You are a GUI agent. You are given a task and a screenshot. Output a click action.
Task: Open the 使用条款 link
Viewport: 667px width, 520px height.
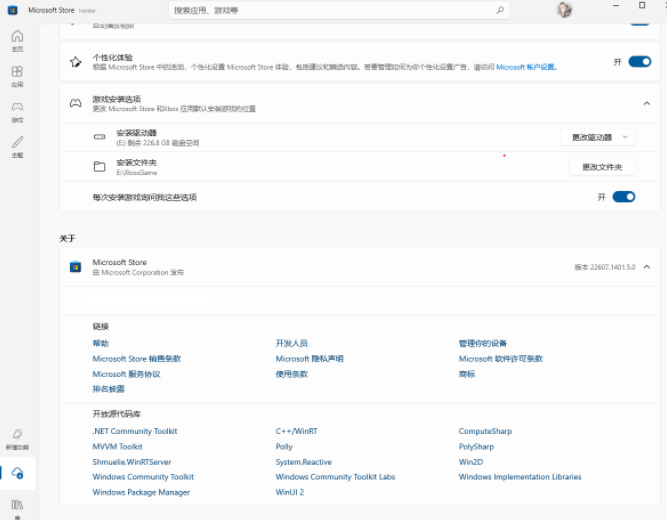click(x=291, y=374)
